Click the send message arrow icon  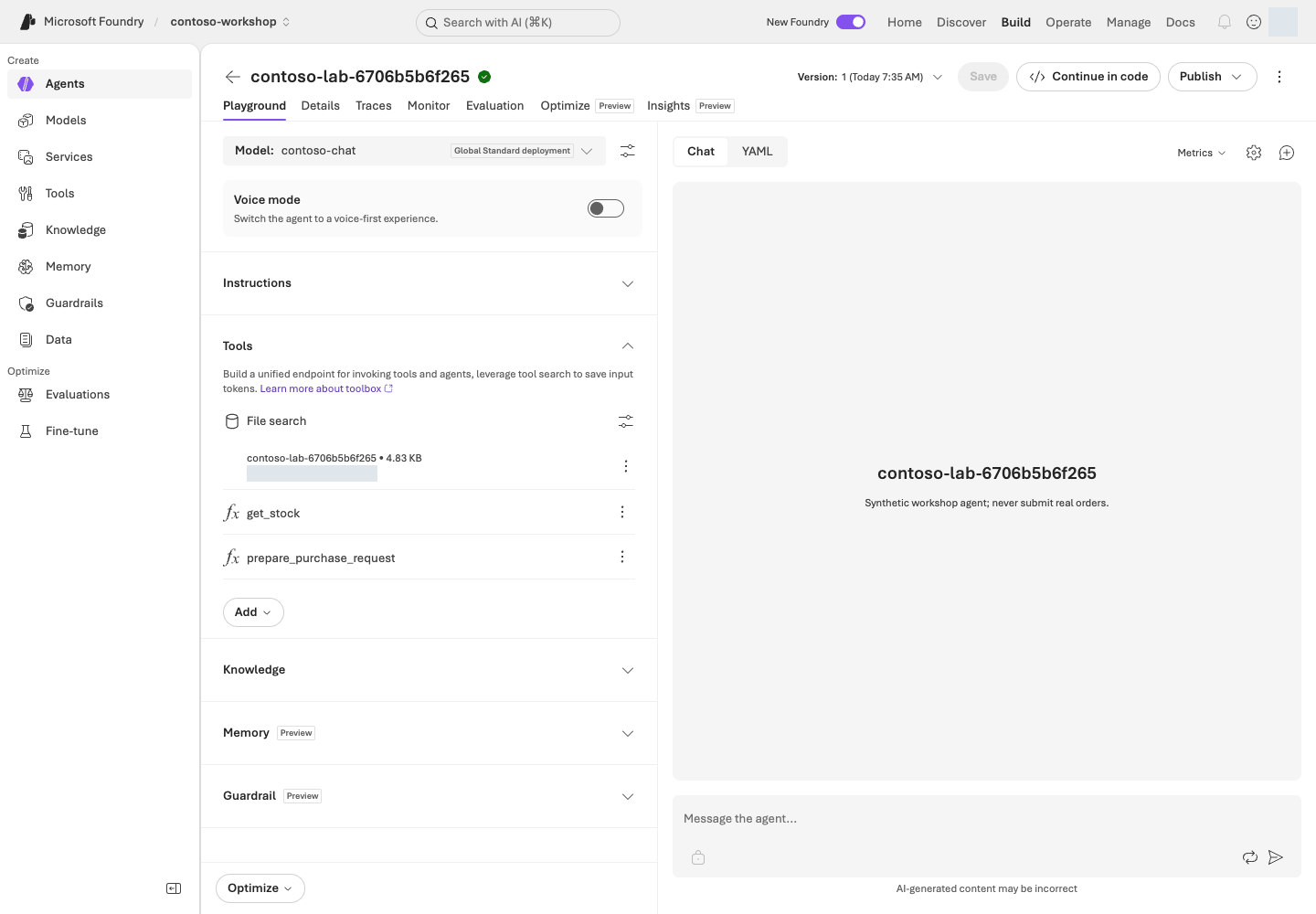(x=1276, y=857)
